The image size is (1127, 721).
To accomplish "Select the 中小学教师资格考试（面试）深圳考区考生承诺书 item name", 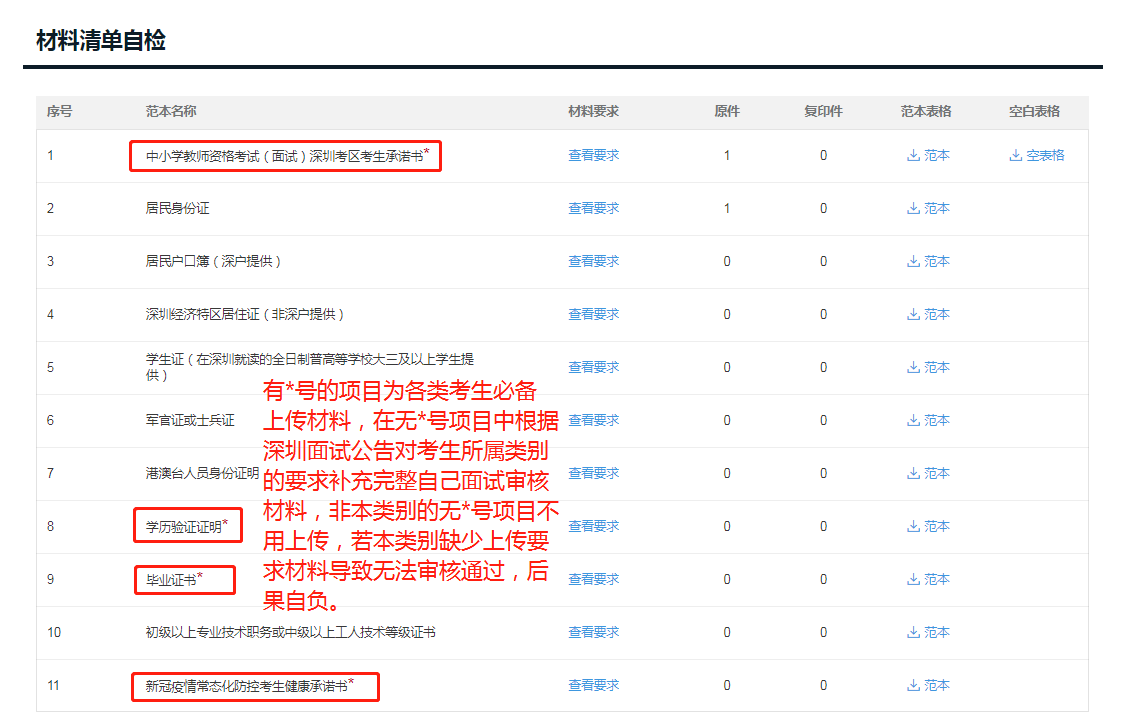I will point(284,156).
